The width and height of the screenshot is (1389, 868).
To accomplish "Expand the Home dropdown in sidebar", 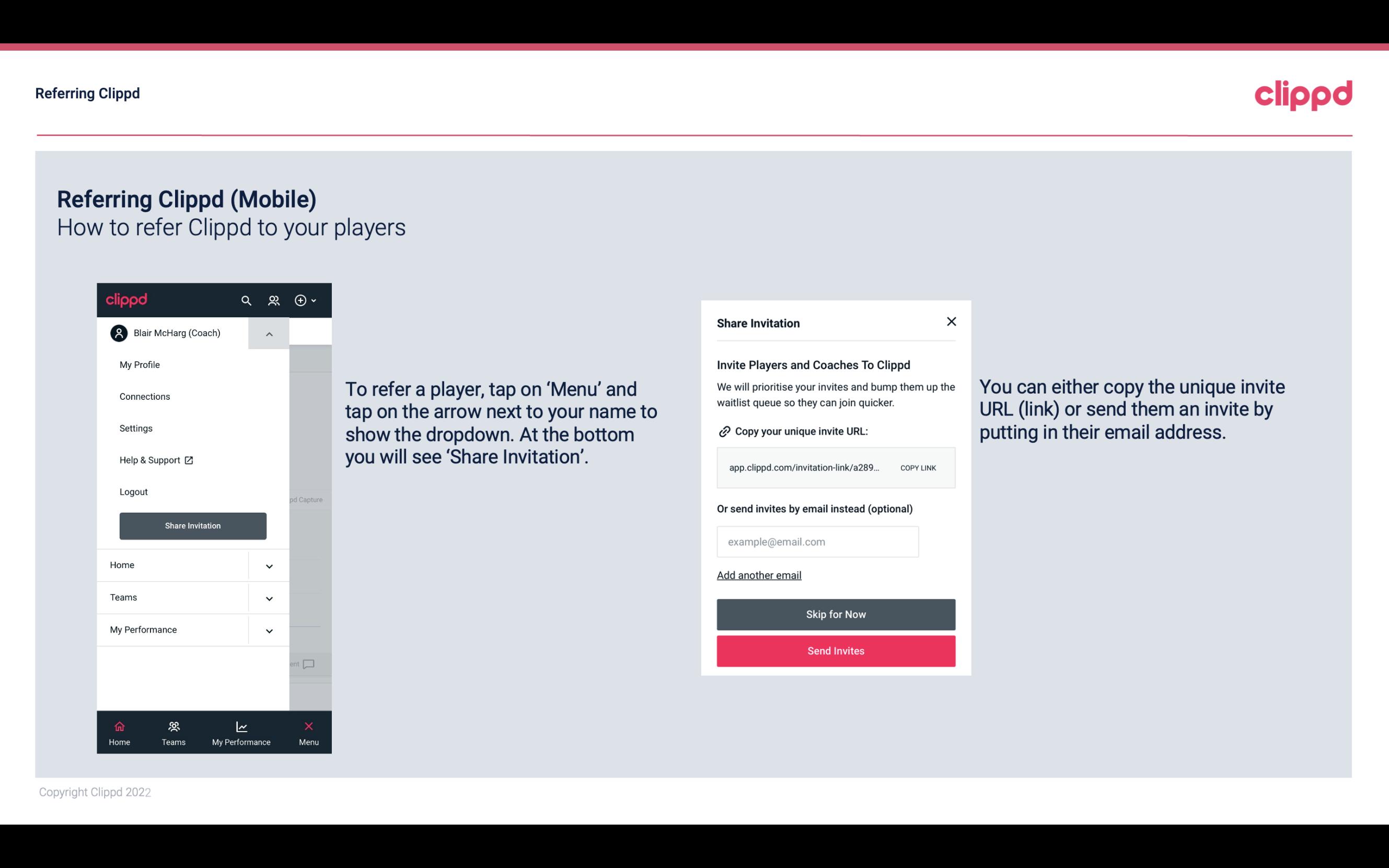I will tap(269, 565).
